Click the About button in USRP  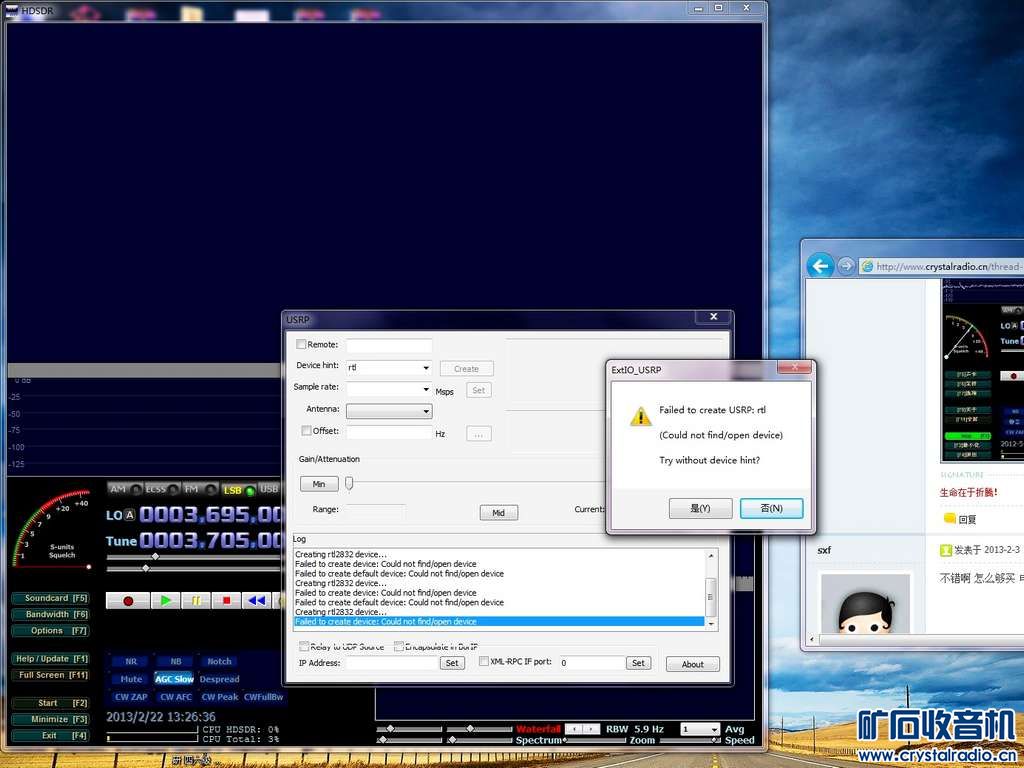coord(693,664)
